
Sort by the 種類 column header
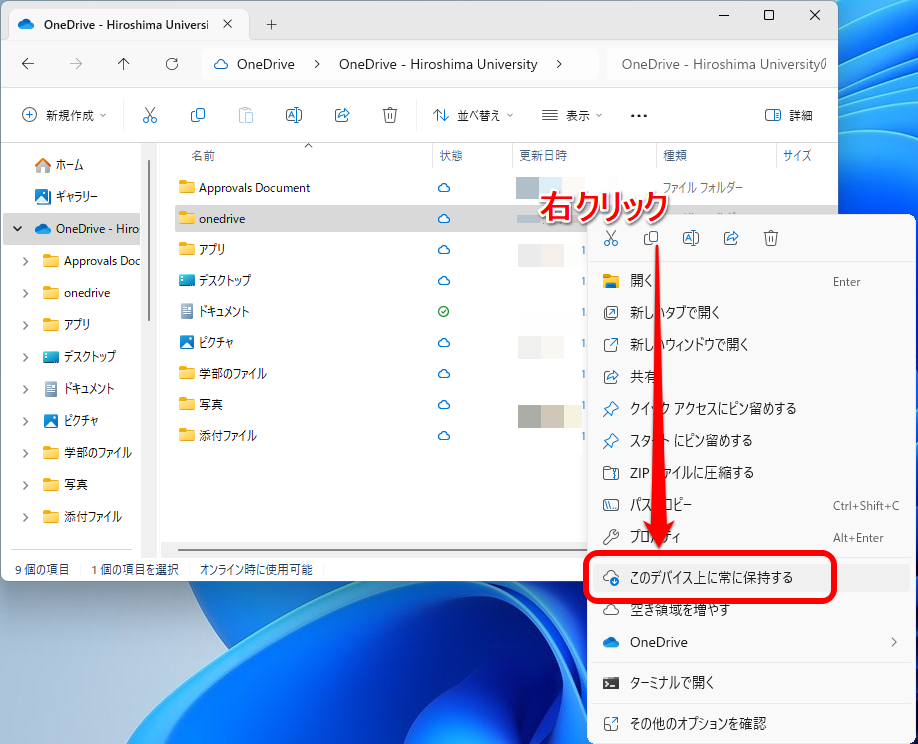tap(674, 156)
